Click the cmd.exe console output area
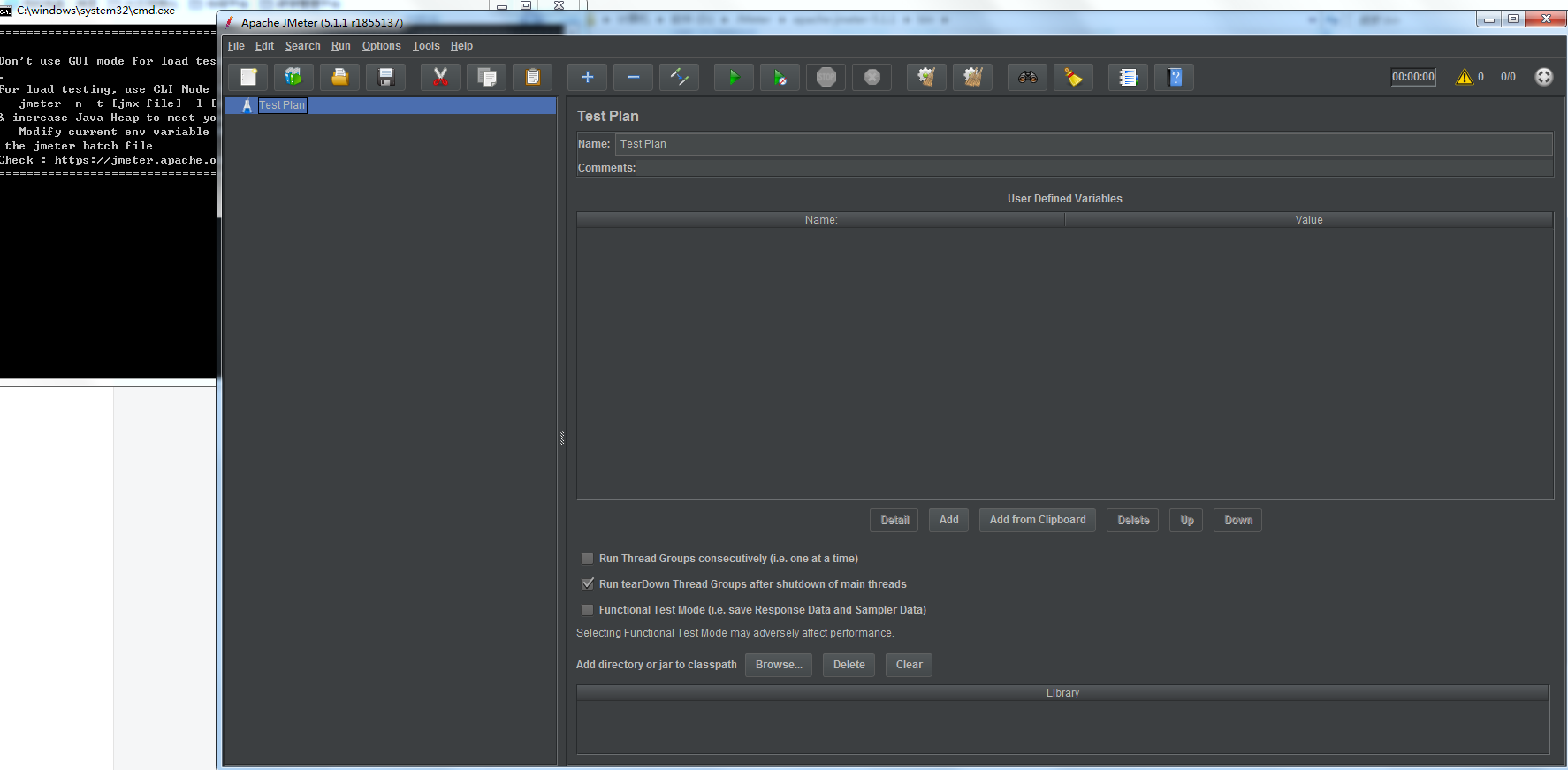 108,203
